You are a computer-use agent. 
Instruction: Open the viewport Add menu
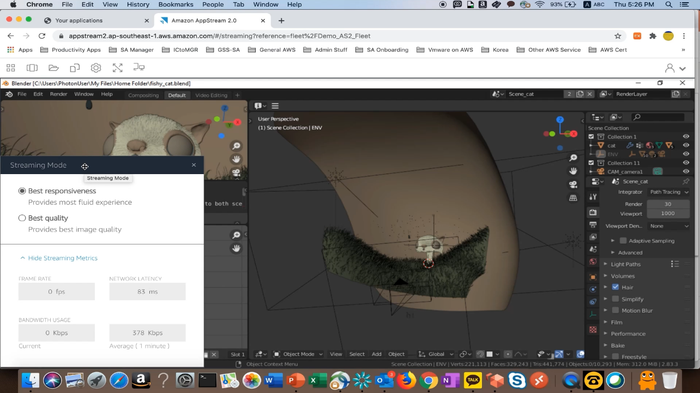click(x=376, y=354)
